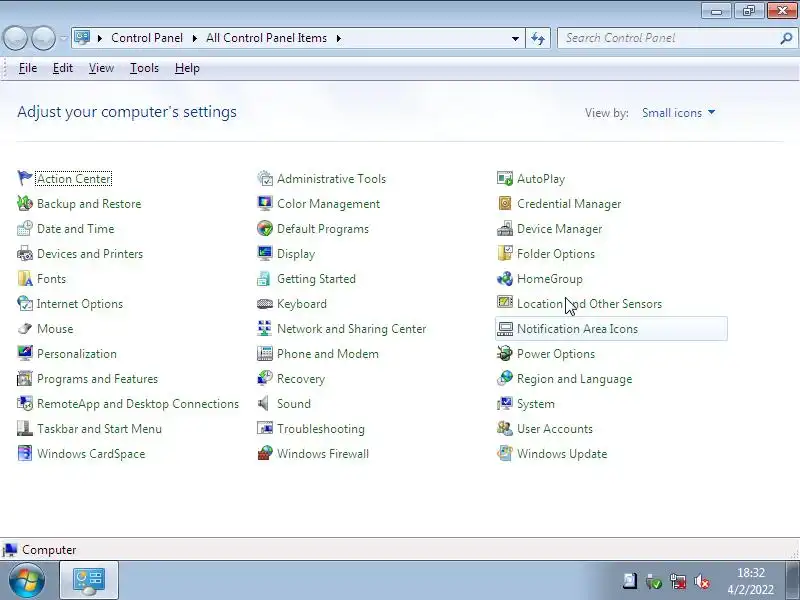Click the Control Panel breadcrumb
This screenshot has width=800, height=600.
[147, 38]
